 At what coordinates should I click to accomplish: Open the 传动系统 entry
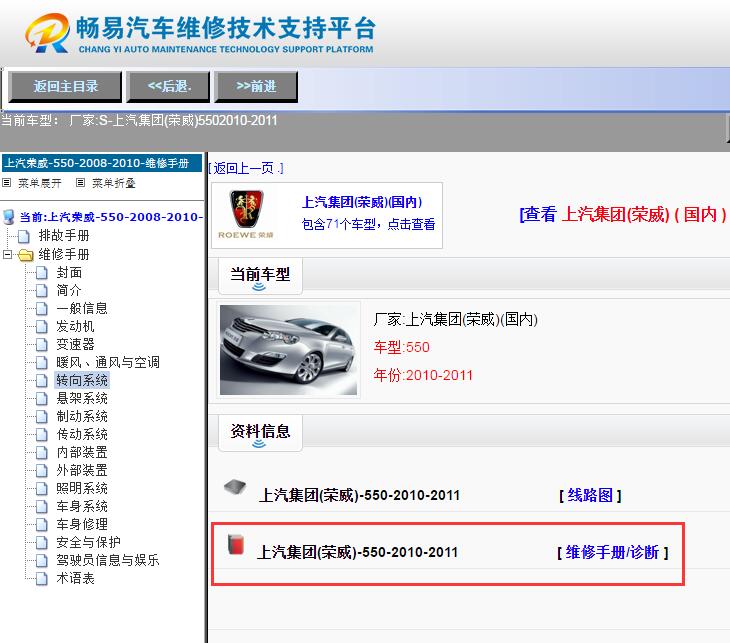click(82, 434)
